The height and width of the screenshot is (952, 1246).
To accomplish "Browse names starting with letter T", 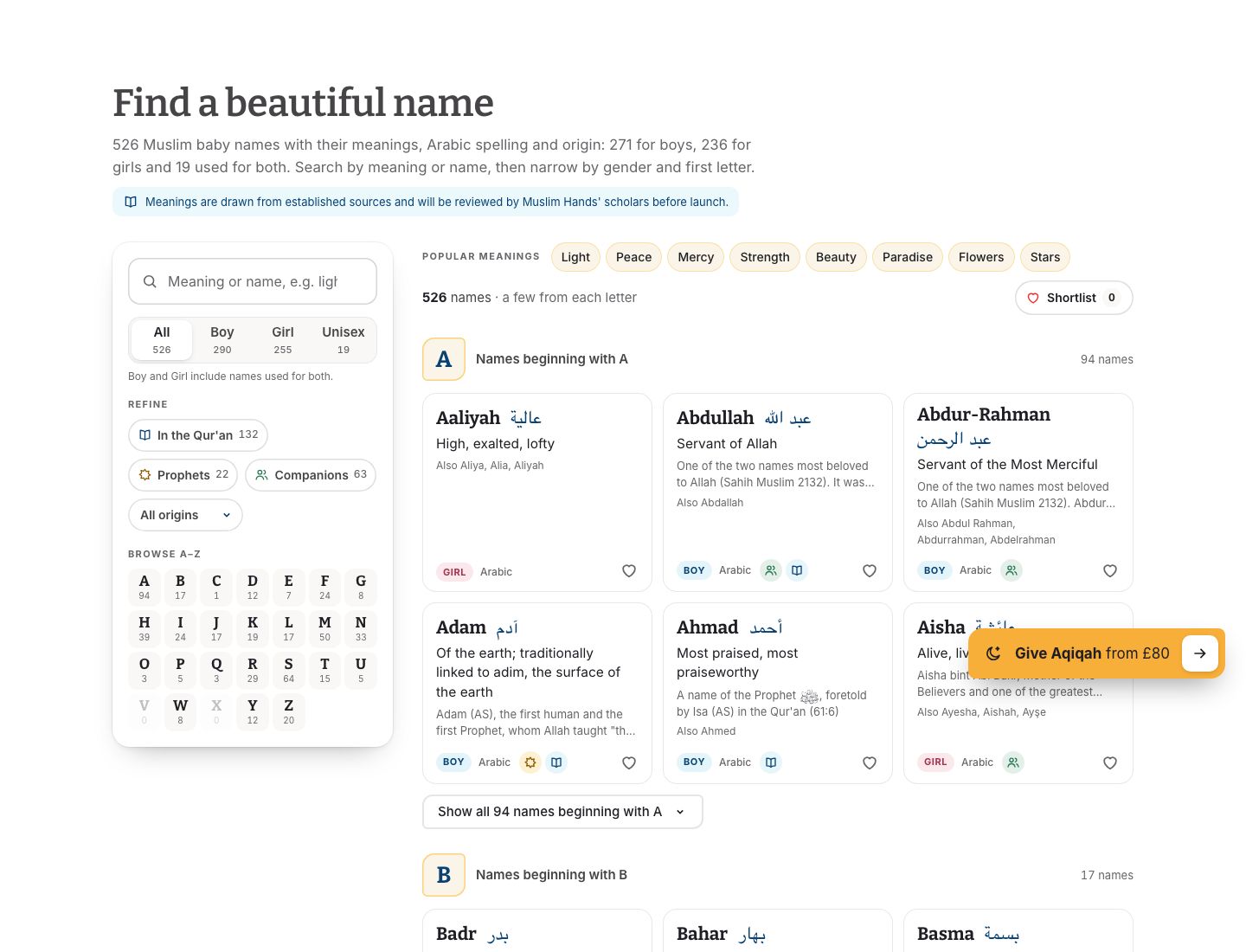I will tap(324, 670).
